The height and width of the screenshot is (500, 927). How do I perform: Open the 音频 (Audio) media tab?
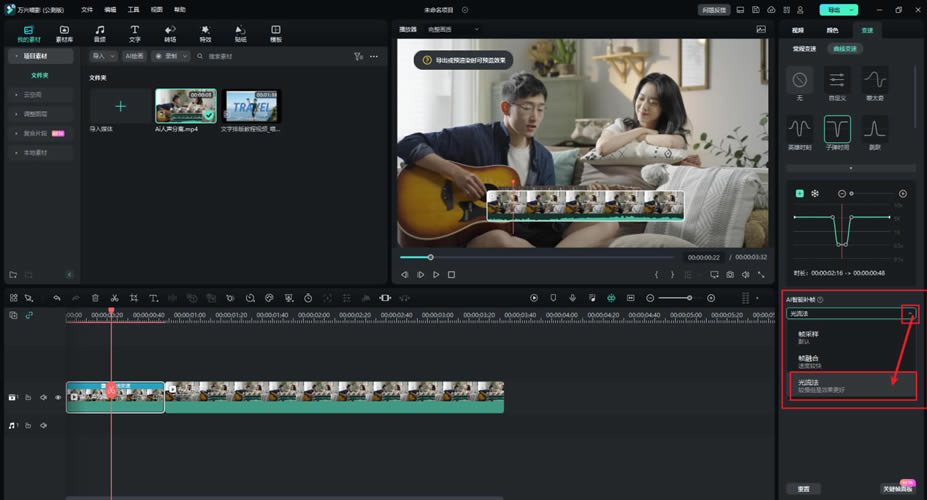(x=99, y=33)
